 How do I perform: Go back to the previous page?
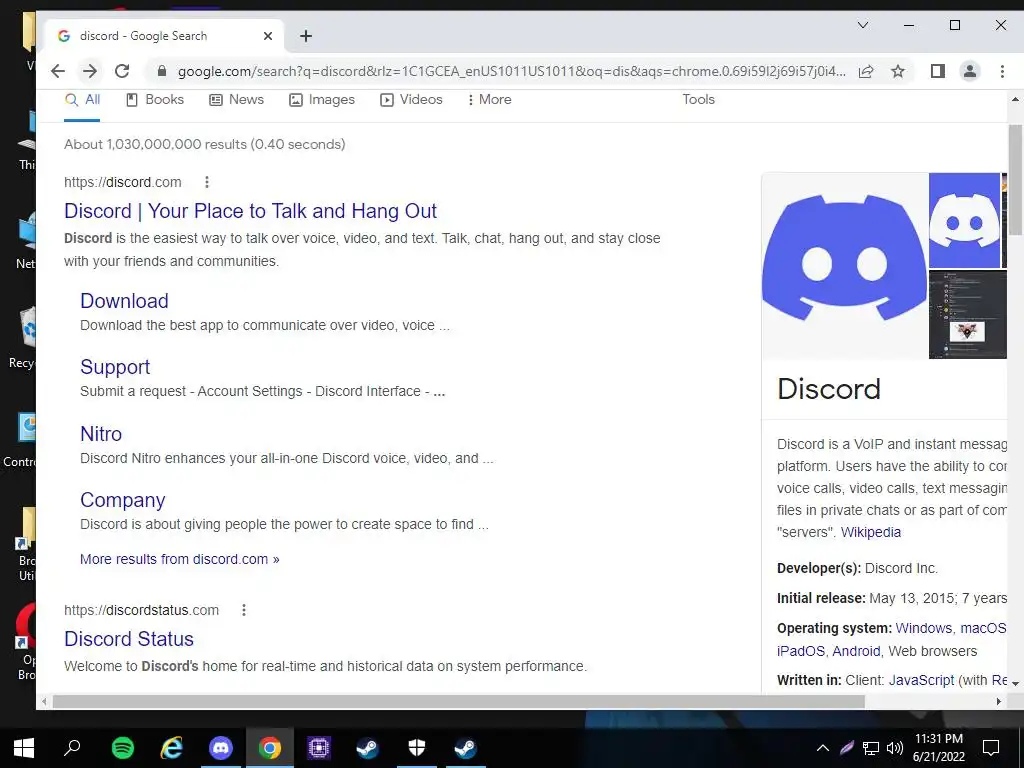pyautogui.click(x=57, y=71)
